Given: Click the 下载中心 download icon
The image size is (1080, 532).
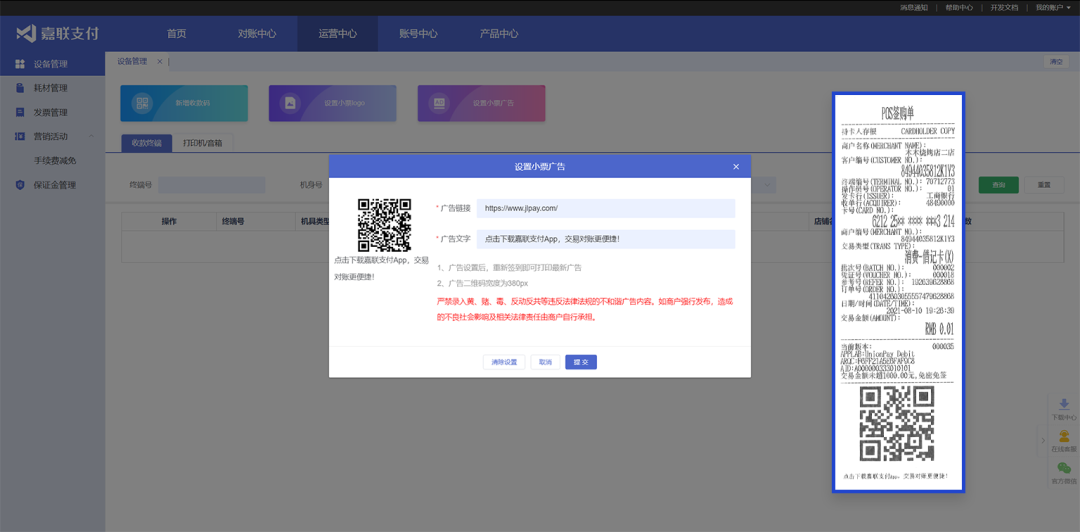Looking at the screenshot, I should (1063, 405).
